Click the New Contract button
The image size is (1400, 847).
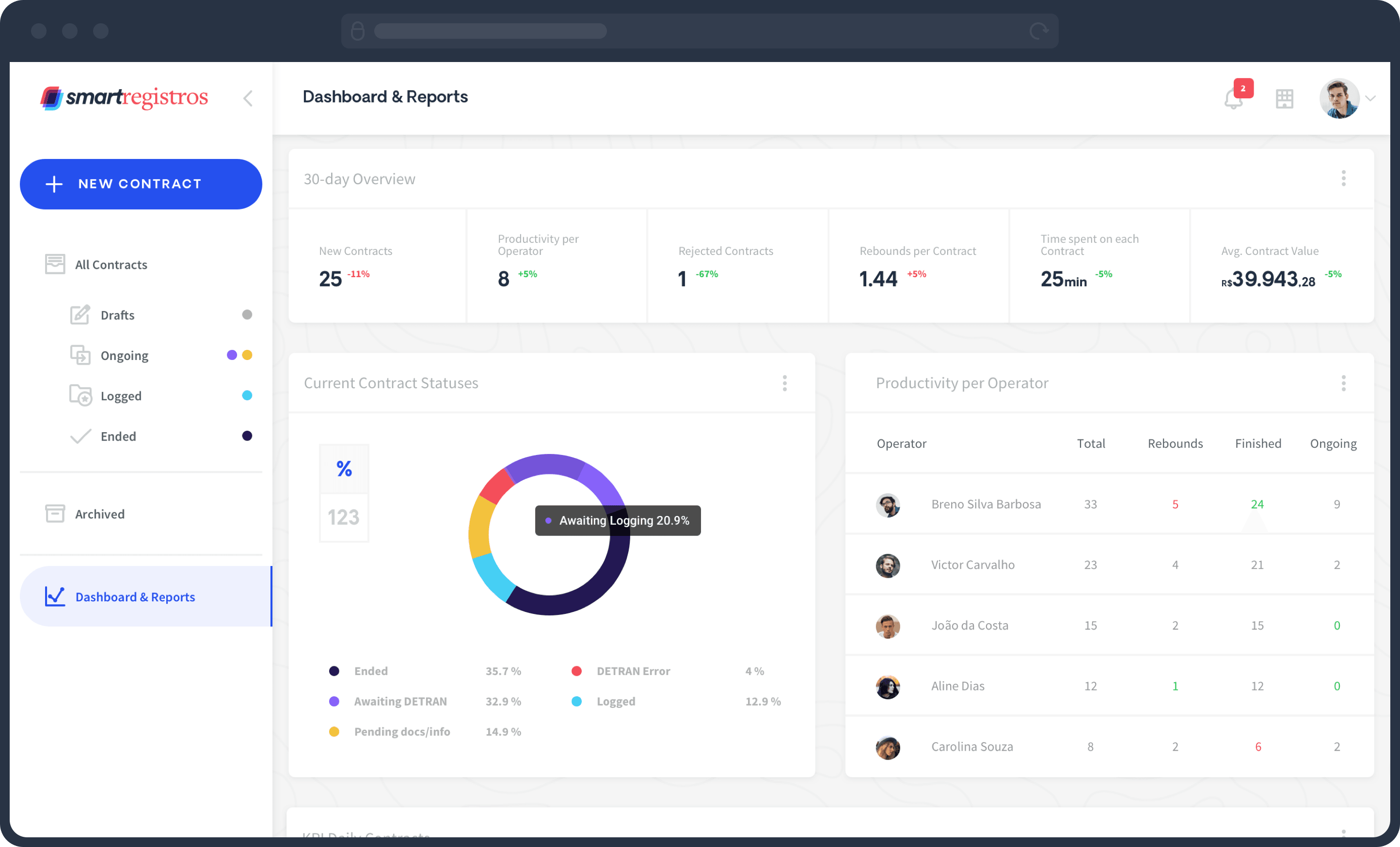point(141,184)
